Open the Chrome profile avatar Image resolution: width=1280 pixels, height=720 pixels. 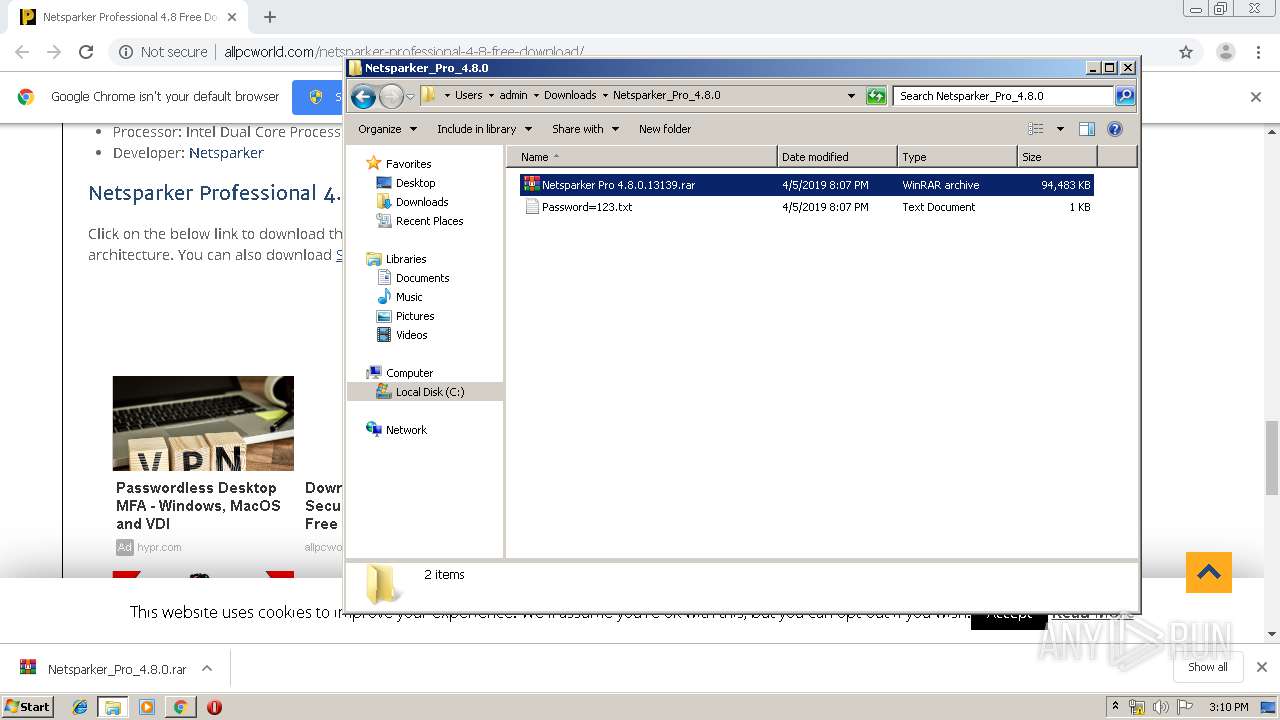[1225, 52]
